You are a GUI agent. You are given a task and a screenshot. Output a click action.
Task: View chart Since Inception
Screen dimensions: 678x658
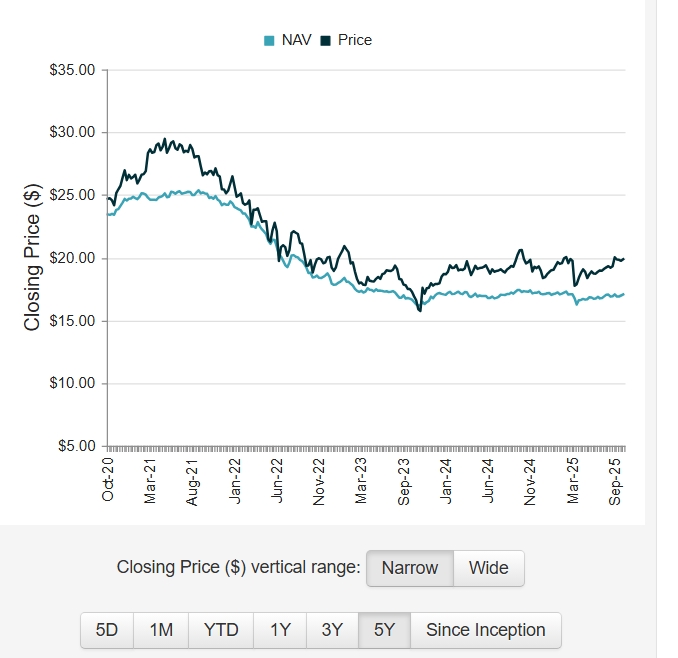point(485,630)
